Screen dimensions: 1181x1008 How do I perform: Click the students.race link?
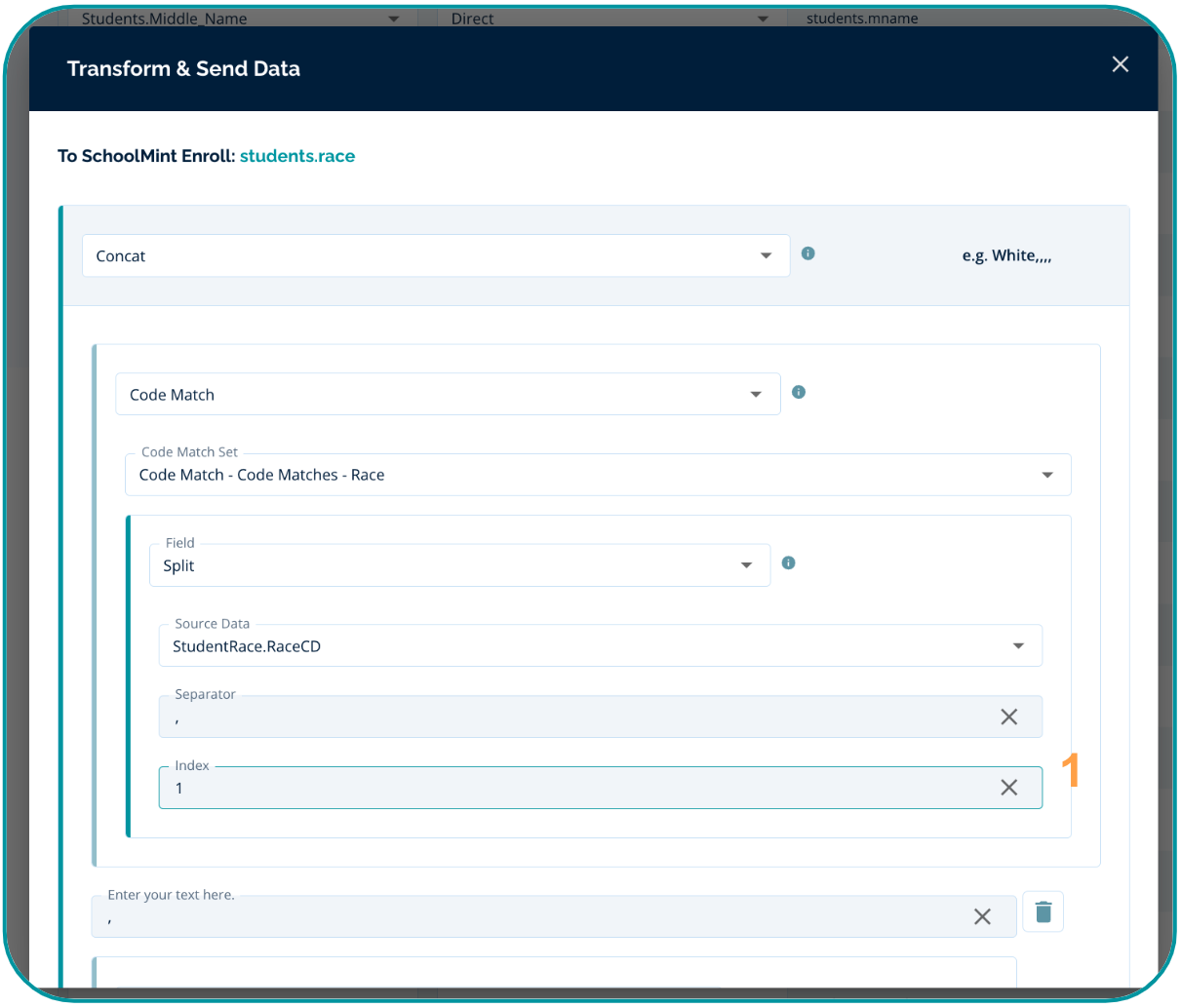click(x=297, y=156)
